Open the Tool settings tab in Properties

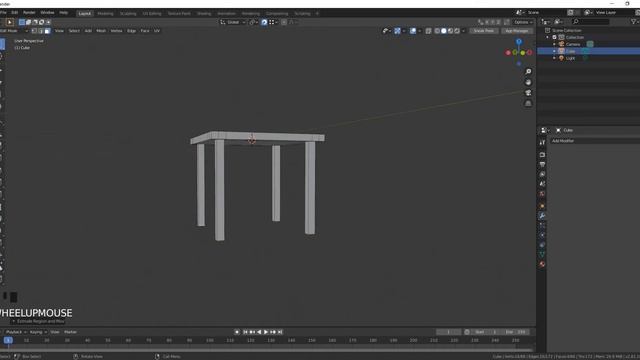pos(542,142)
